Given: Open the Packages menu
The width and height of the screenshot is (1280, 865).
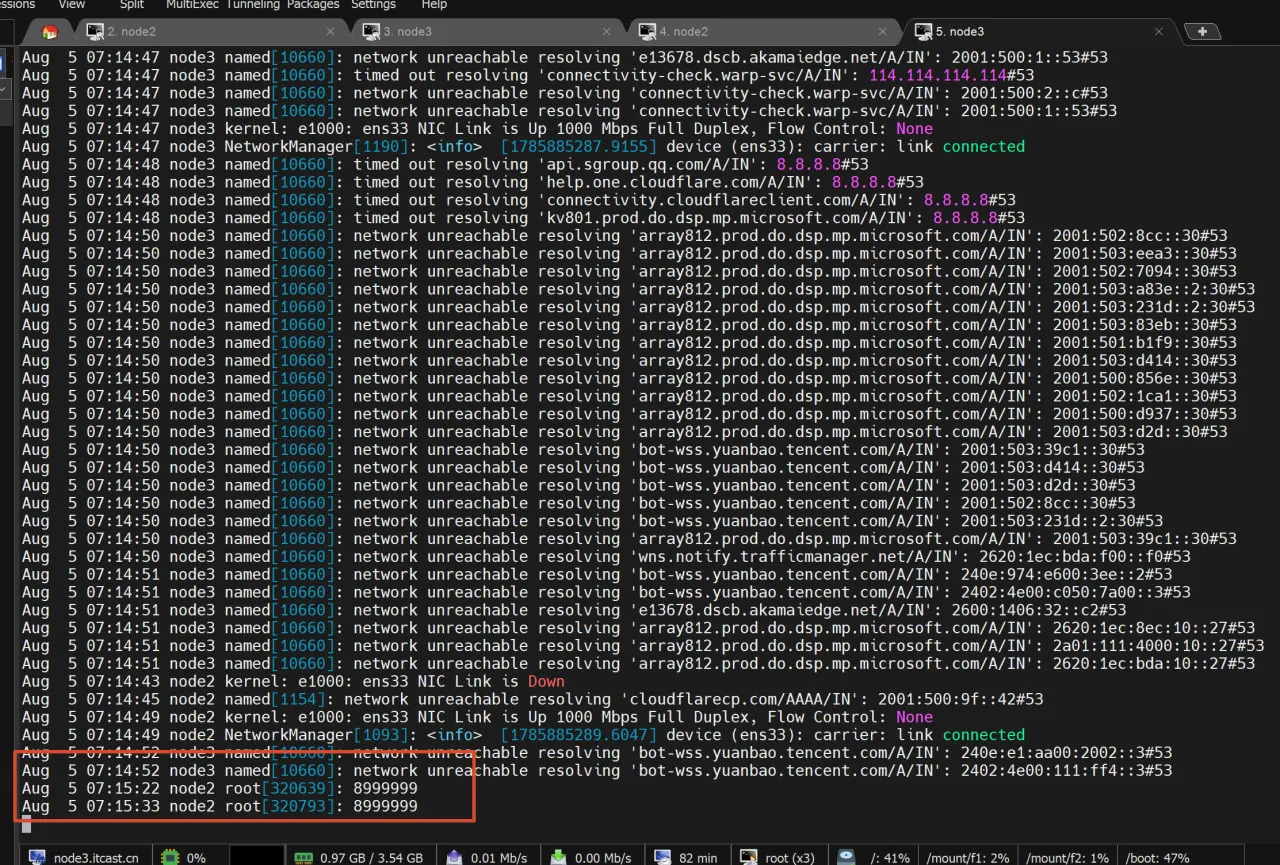Looking at the screenshot, I should tap(313, 5).
